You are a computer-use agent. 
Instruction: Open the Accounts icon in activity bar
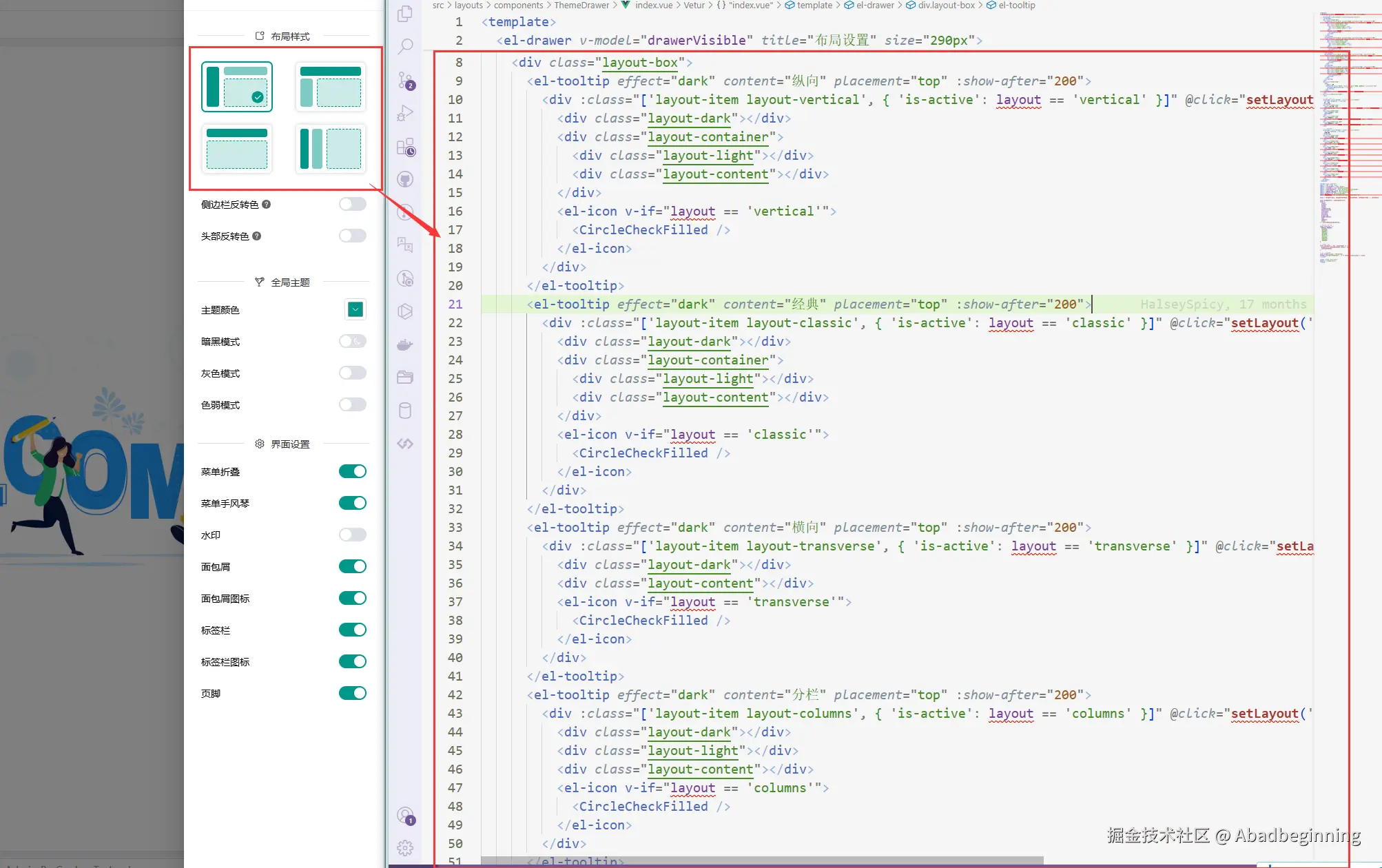(405, 816)
